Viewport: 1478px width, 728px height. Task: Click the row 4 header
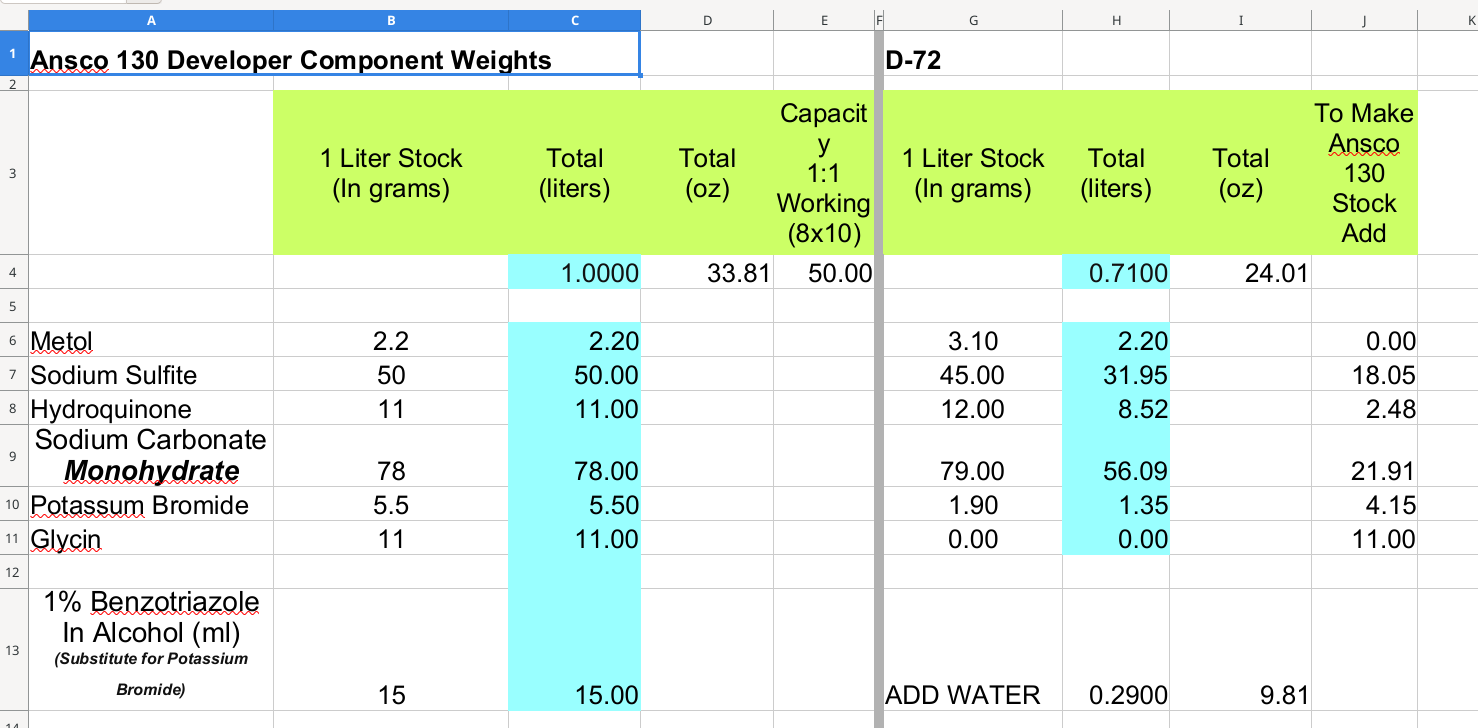click(x=13, y=272)
